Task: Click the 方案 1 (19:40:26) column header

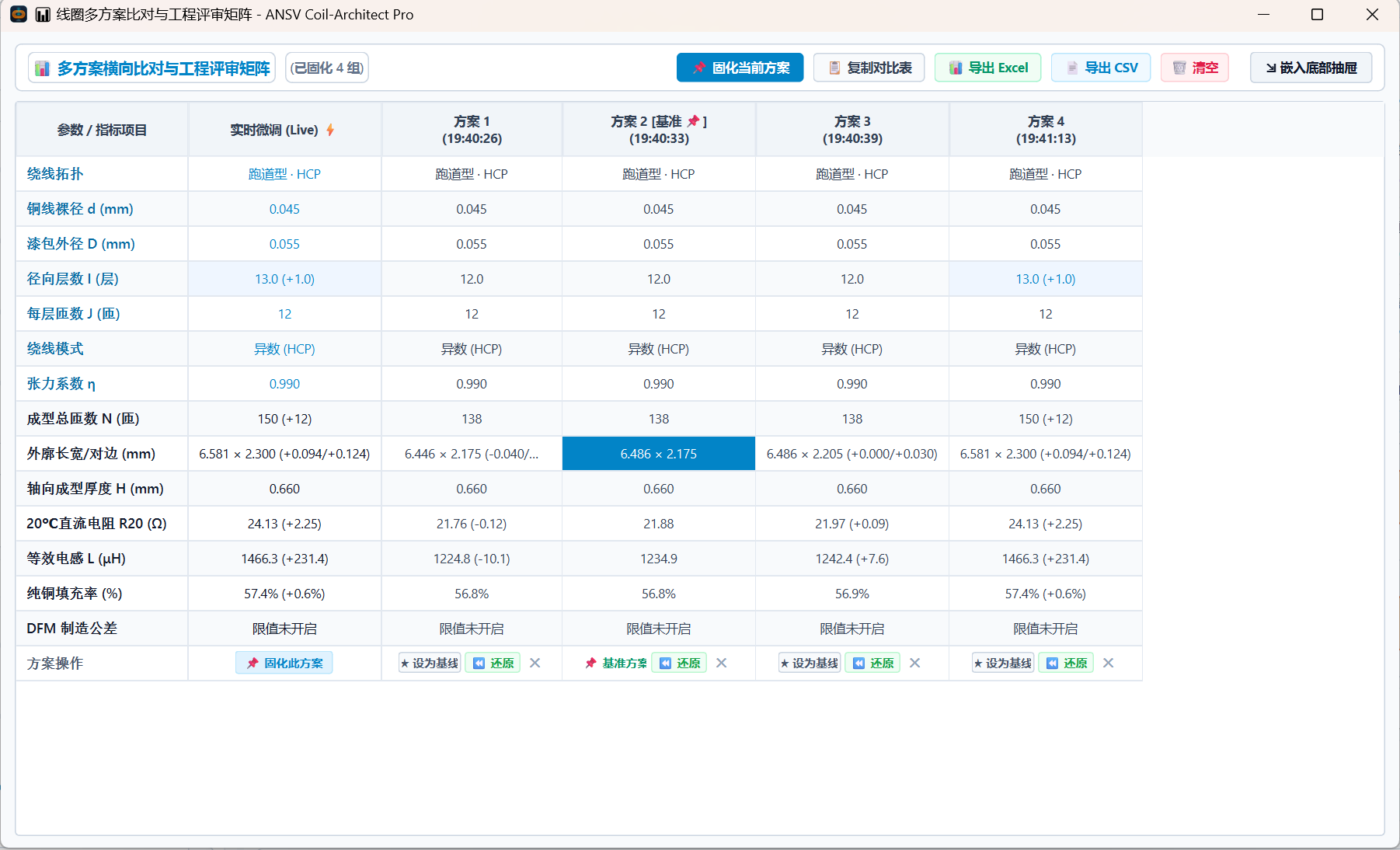Action: click(x=472, y=130)
